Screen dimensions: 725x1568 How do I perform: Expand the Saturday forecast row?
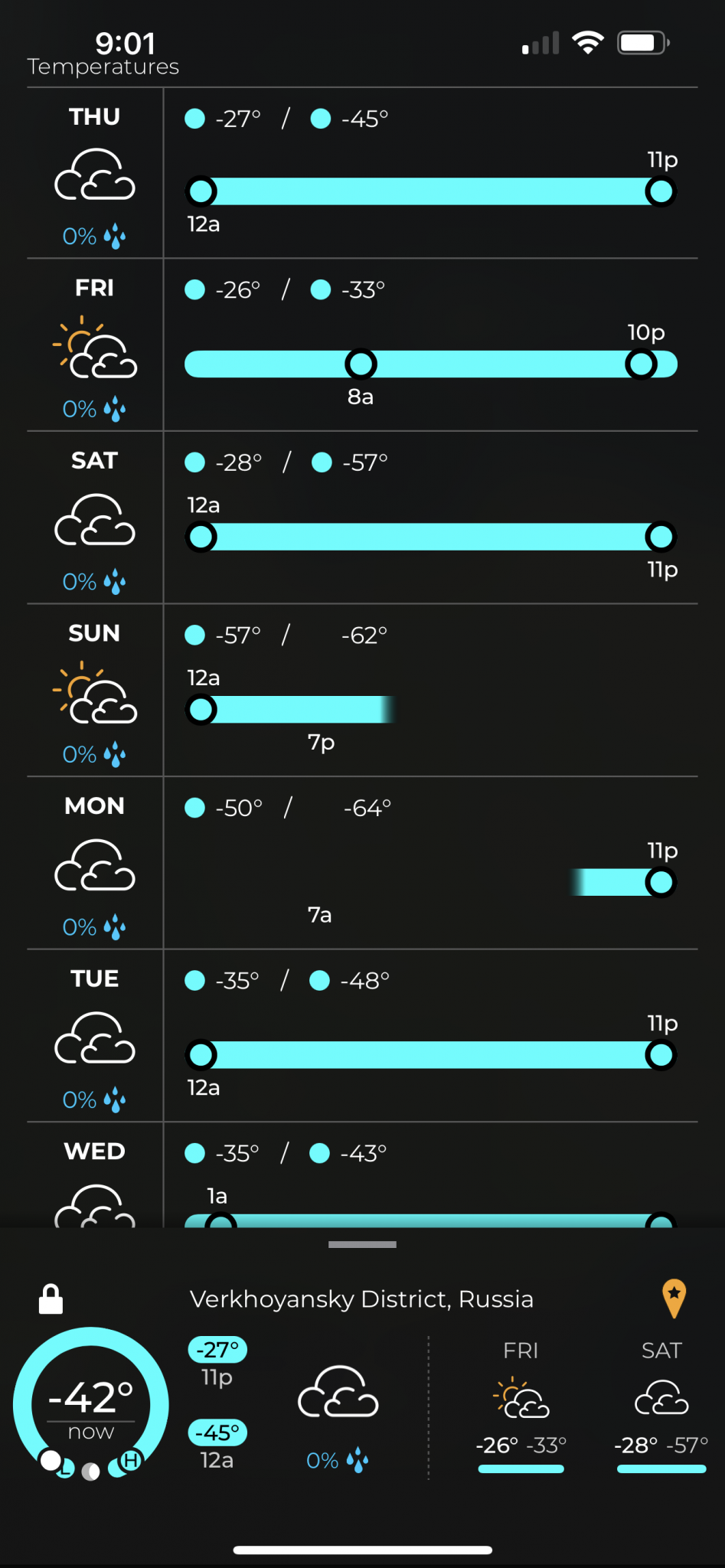tap(362, 518)
